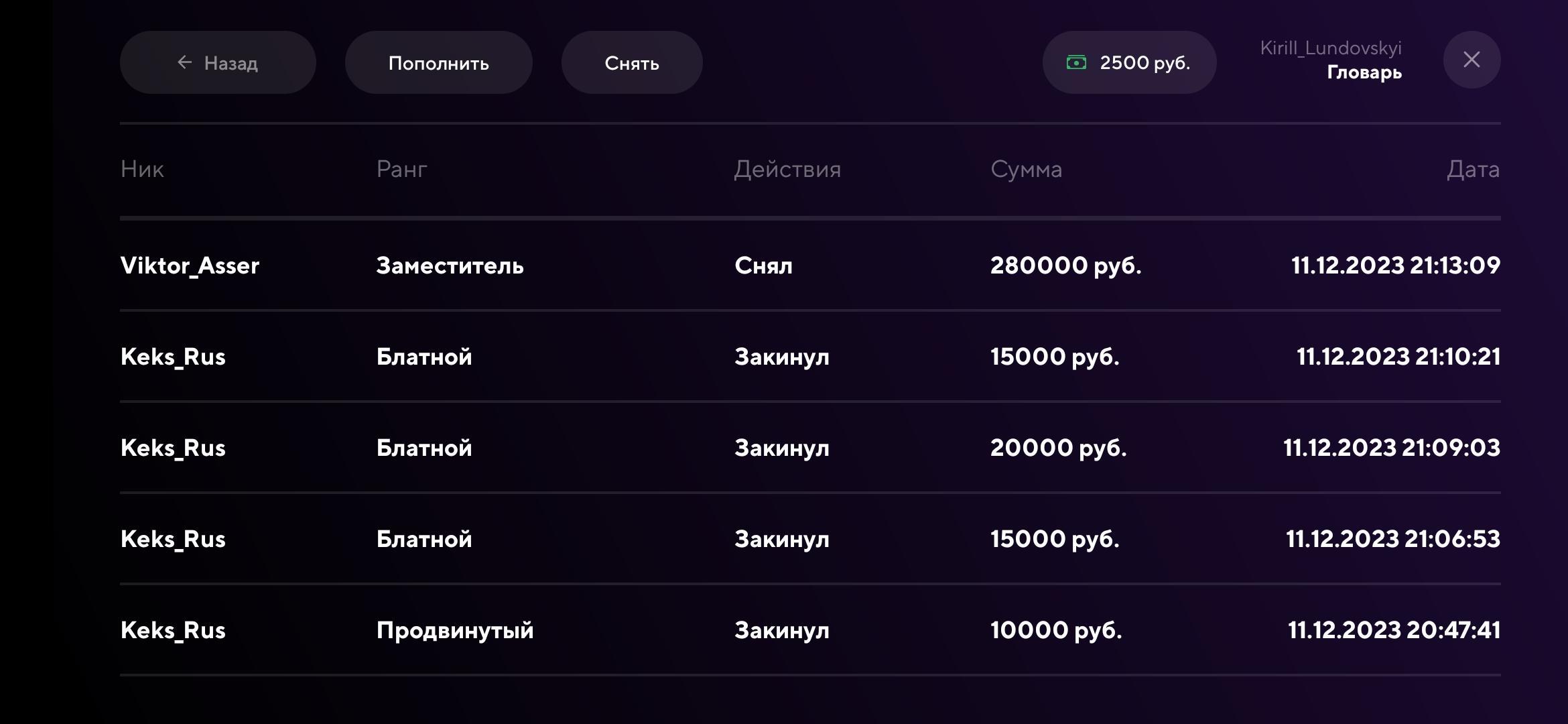Screen dimensions: 1568x724
Task: Click the Заместитель rank cell
Action: point(450,265)
